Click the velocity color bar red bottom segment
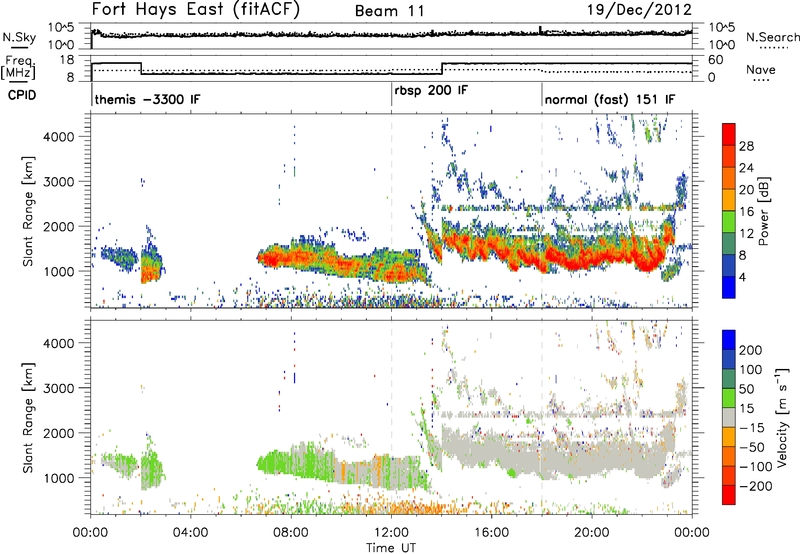Viewport: 800px width, 554px height. 729,495
